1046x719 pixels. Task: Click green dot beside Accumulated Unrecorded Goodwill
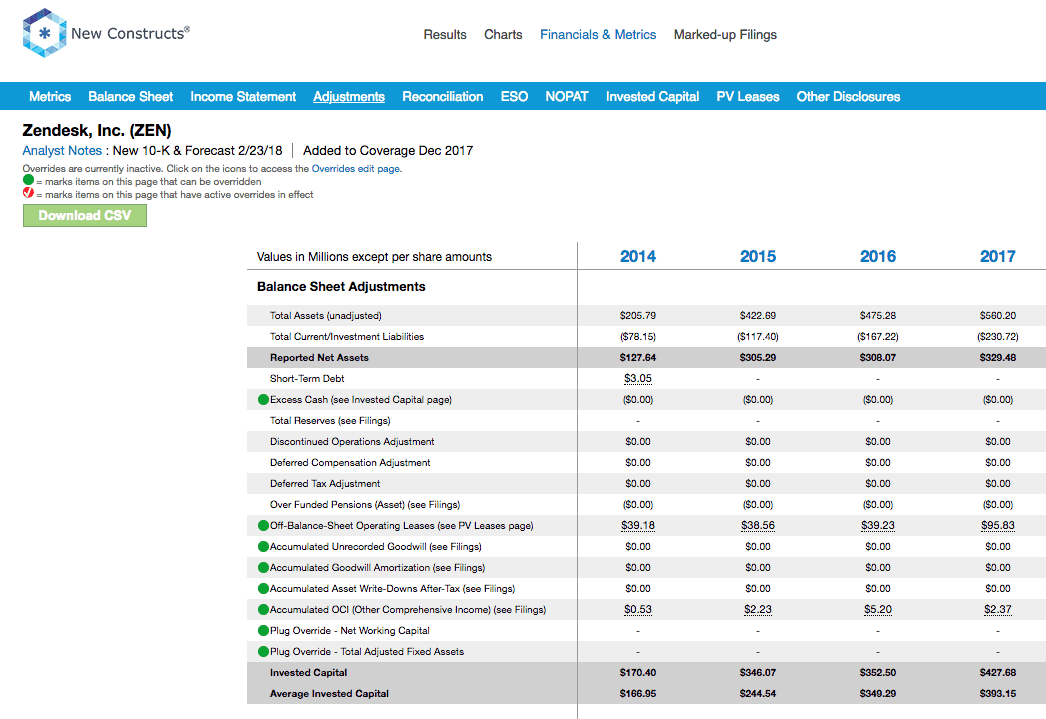[x=264, y=547]
